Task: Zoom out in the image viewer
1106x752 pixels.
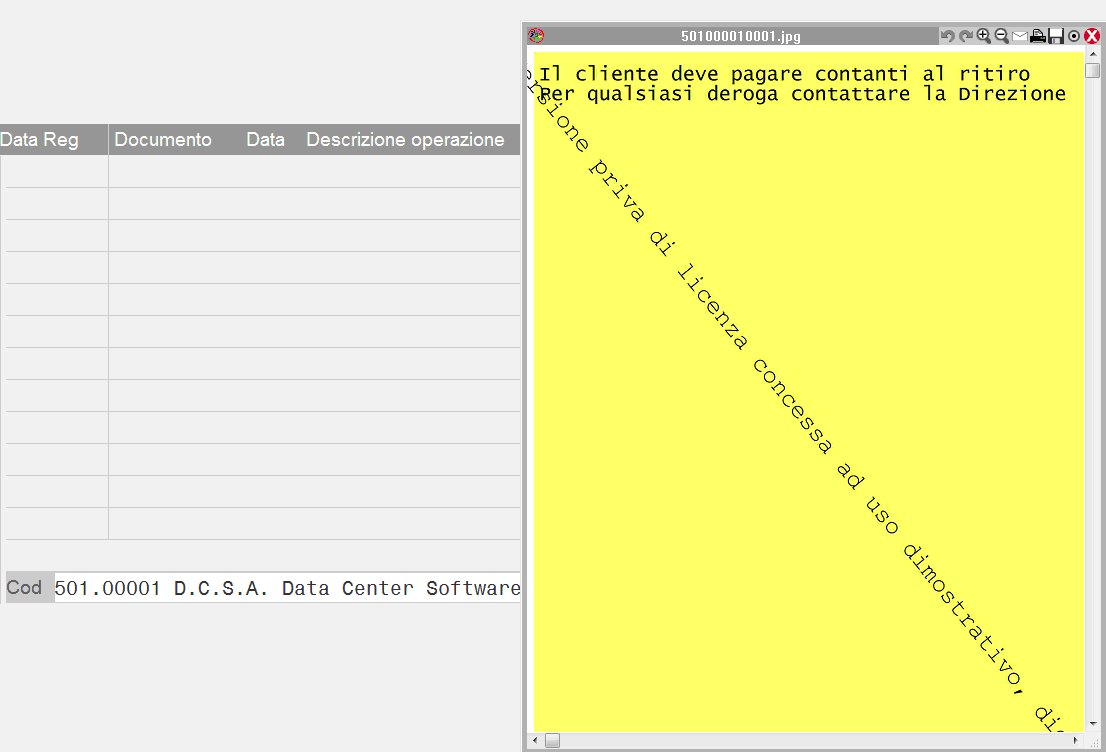Action: [x=1001, y=36]
